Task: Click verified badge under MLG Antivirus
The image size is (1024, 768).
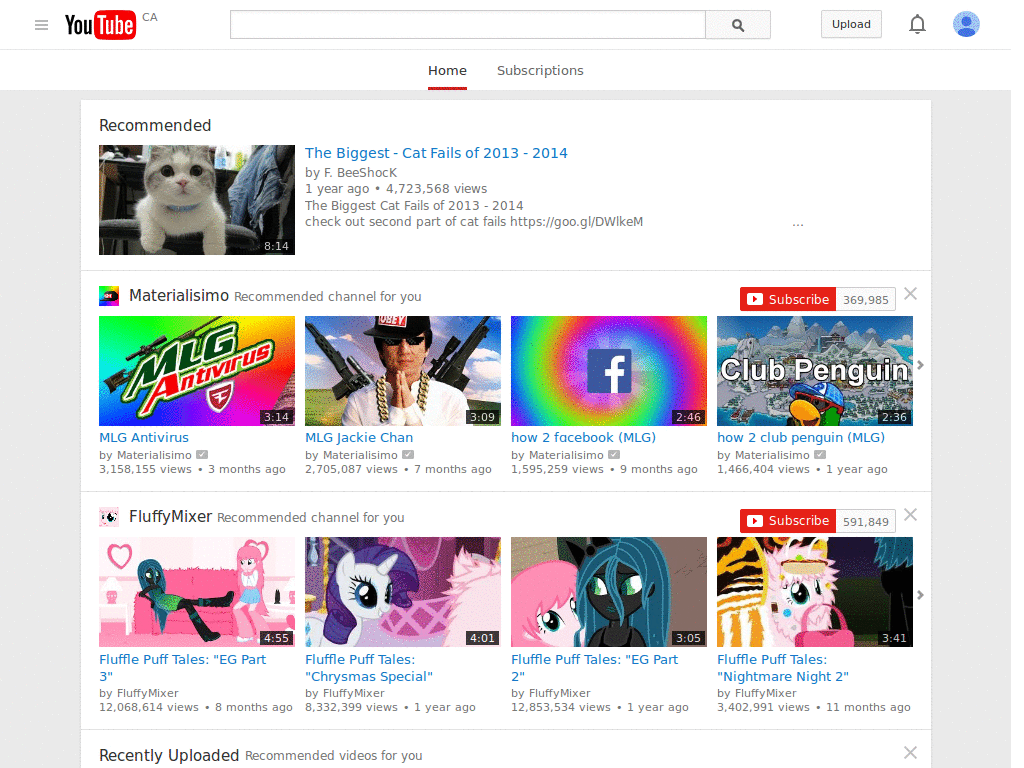Action: point(202,455)
